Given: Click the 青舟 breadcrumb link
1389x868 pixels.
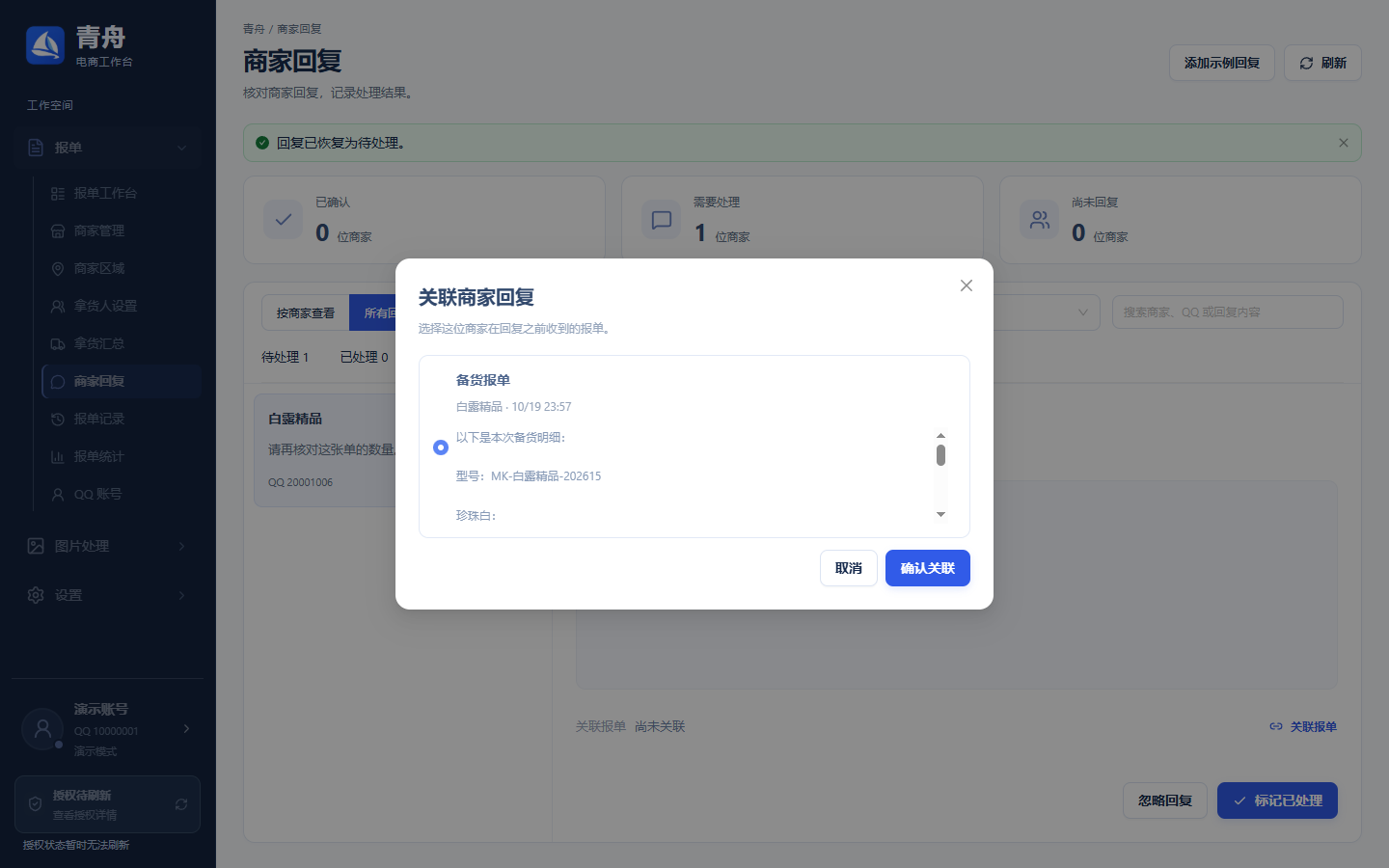Looking at the screenshot, I should [x=254, y=29].
